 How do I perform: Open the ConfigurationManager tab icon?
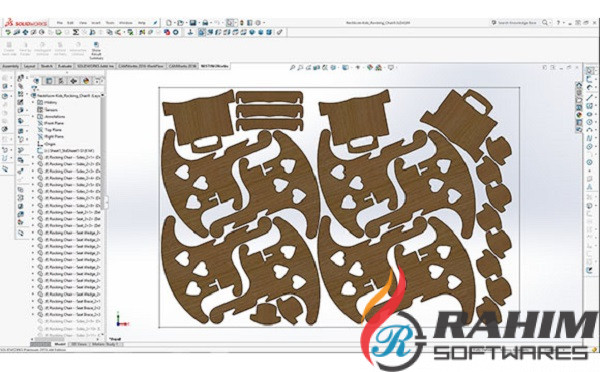tap(61, 81)
